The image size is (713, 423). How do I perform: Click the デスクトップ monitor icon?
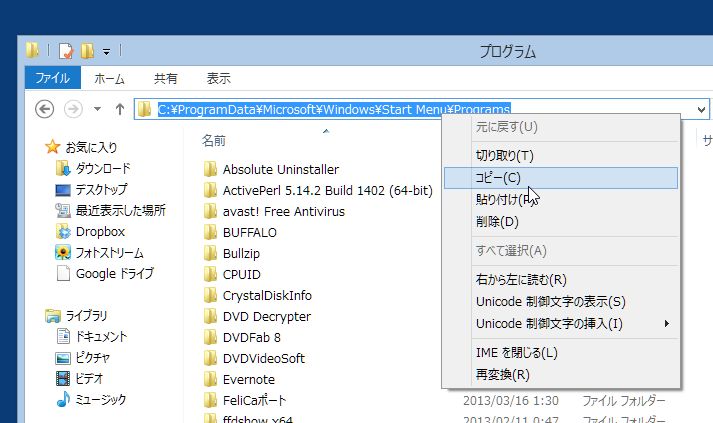click(x=63, y=190)
